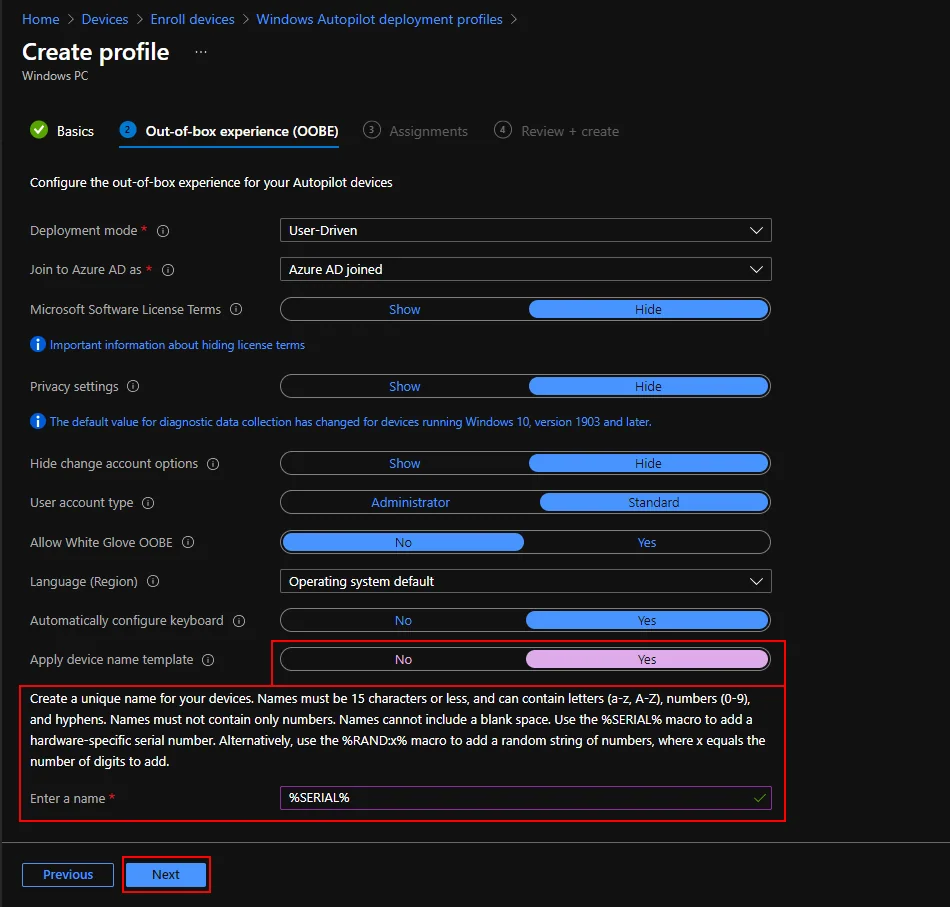Click the info icon beside Privacy settings
The width and height of the screenshot is (950, 907).
click(x=133, y=387)
